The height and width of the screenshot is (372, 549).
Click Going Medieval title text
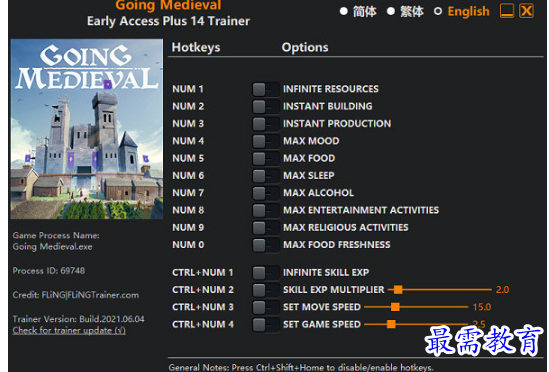[x=168, y=5]
